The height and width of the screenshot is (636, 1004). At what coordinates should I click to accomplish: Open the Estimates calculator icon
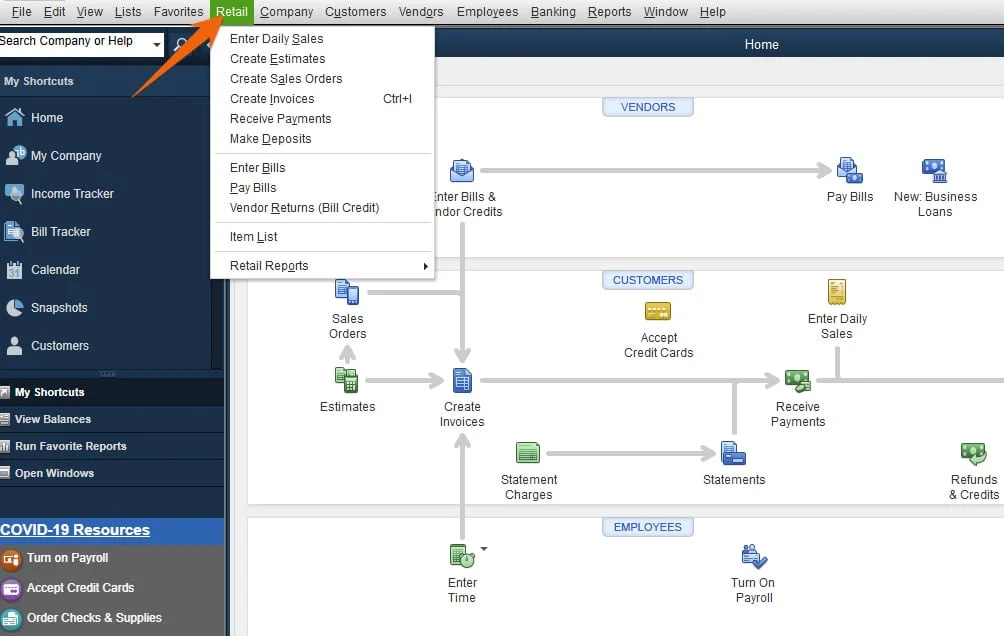[346, 380]
